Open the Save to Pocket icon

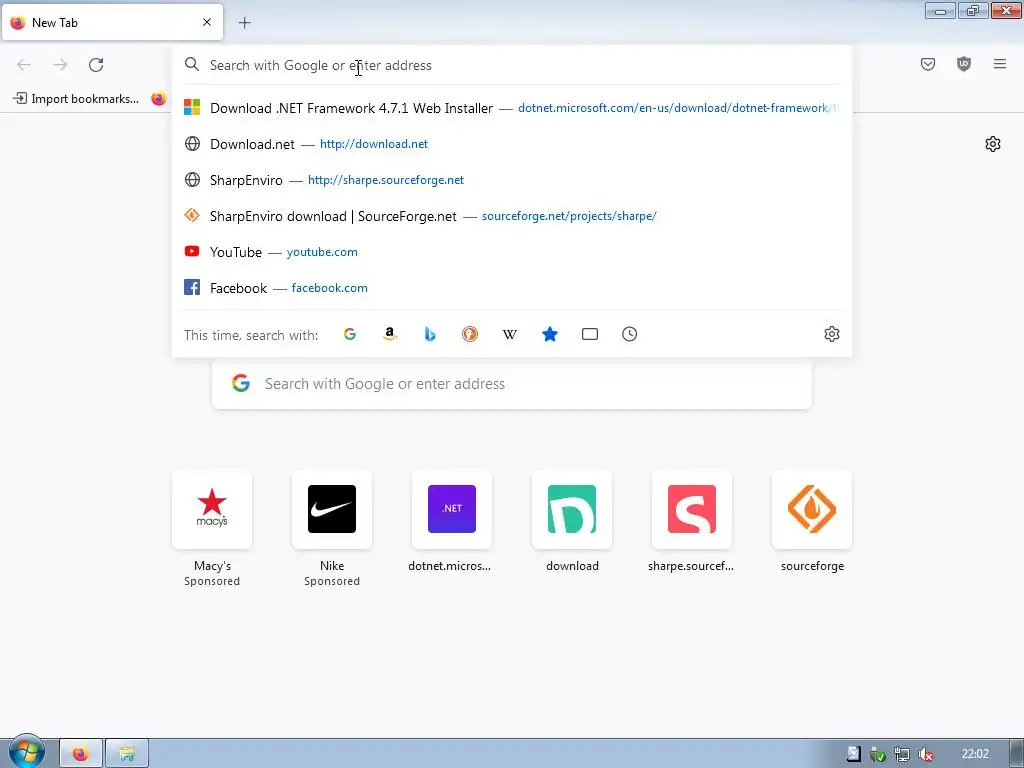(928, 64)
